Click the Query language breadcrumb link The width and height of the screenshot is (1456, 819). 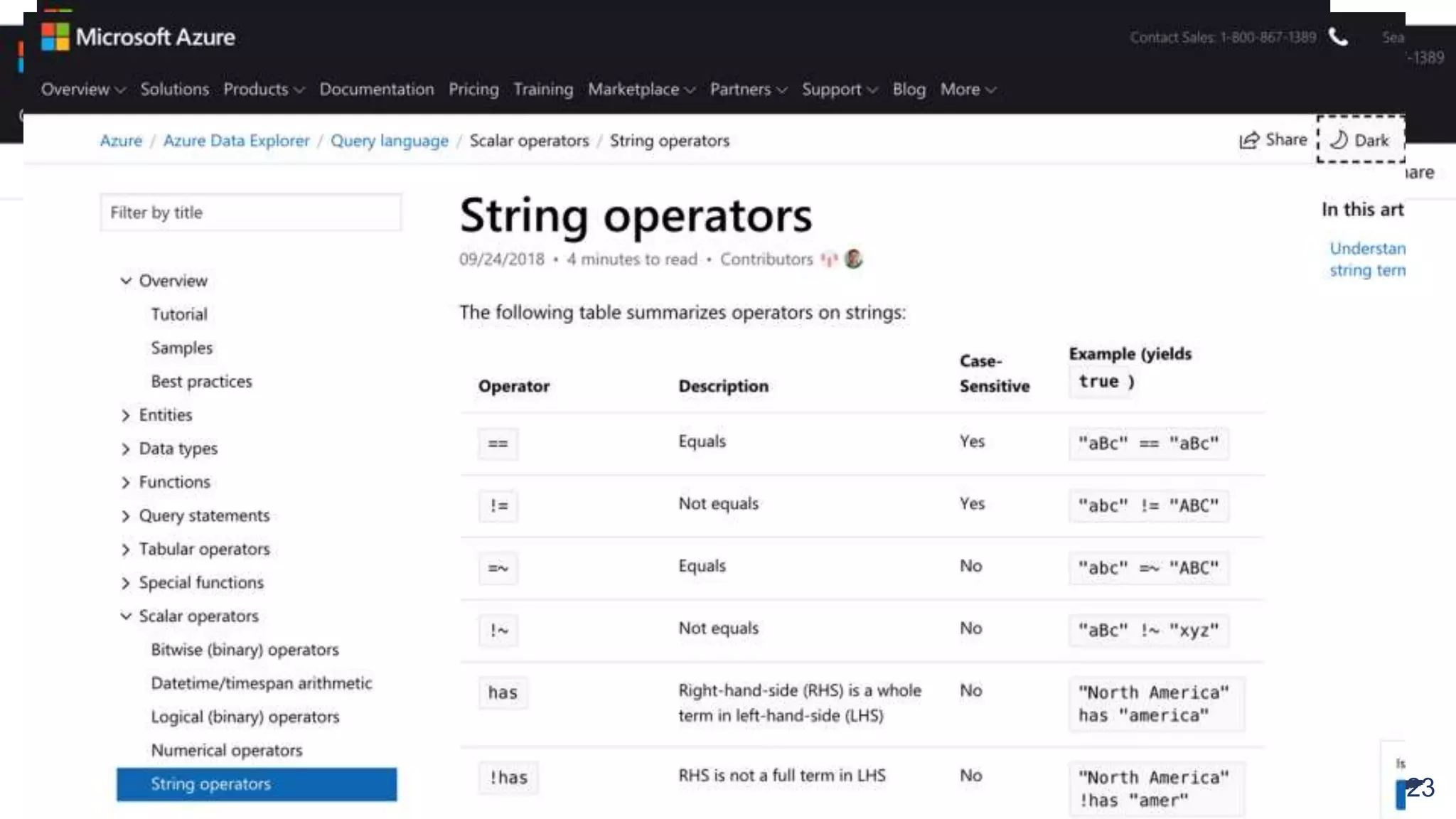click(389, 141)
